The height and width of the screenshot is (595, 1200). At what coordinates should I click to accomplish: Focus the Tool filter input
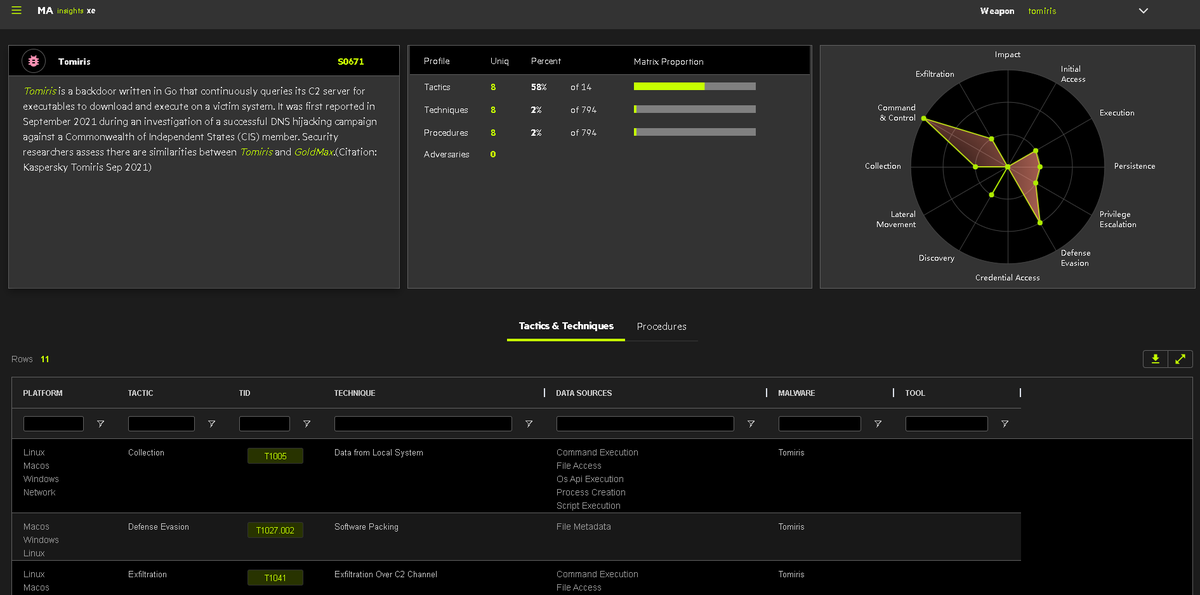tap(947, 424)
